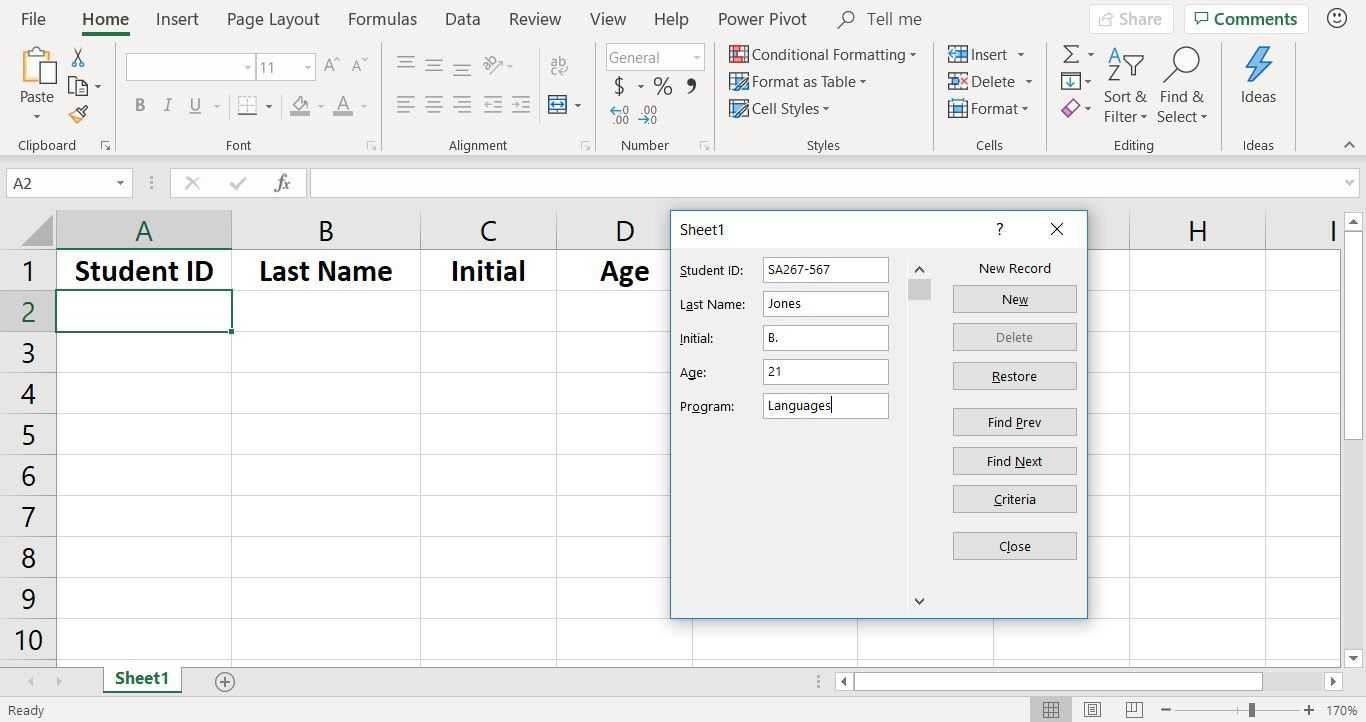Switch to Page Layout view in status bar
The height and width of the screenshot is (722, 1366).
coord(1092,710)
